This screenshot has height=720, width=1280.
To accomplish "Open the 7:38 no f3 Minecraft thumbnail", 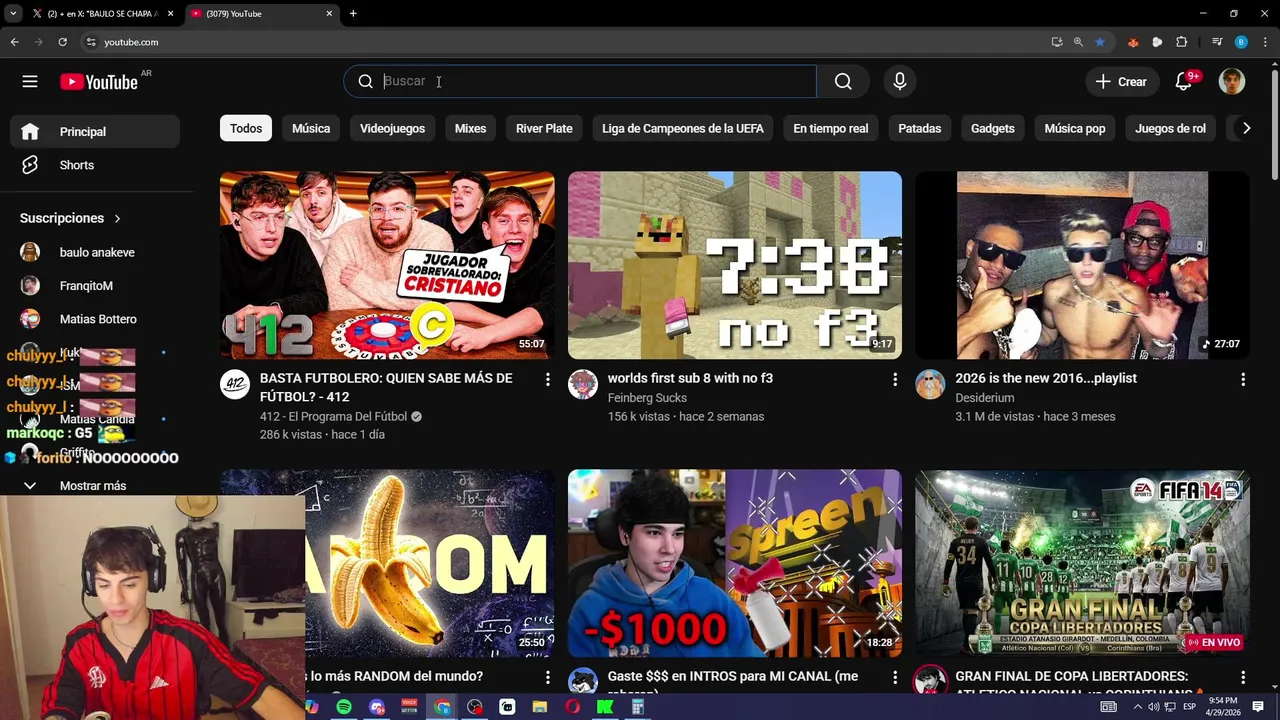I will [x=735, y=265].
